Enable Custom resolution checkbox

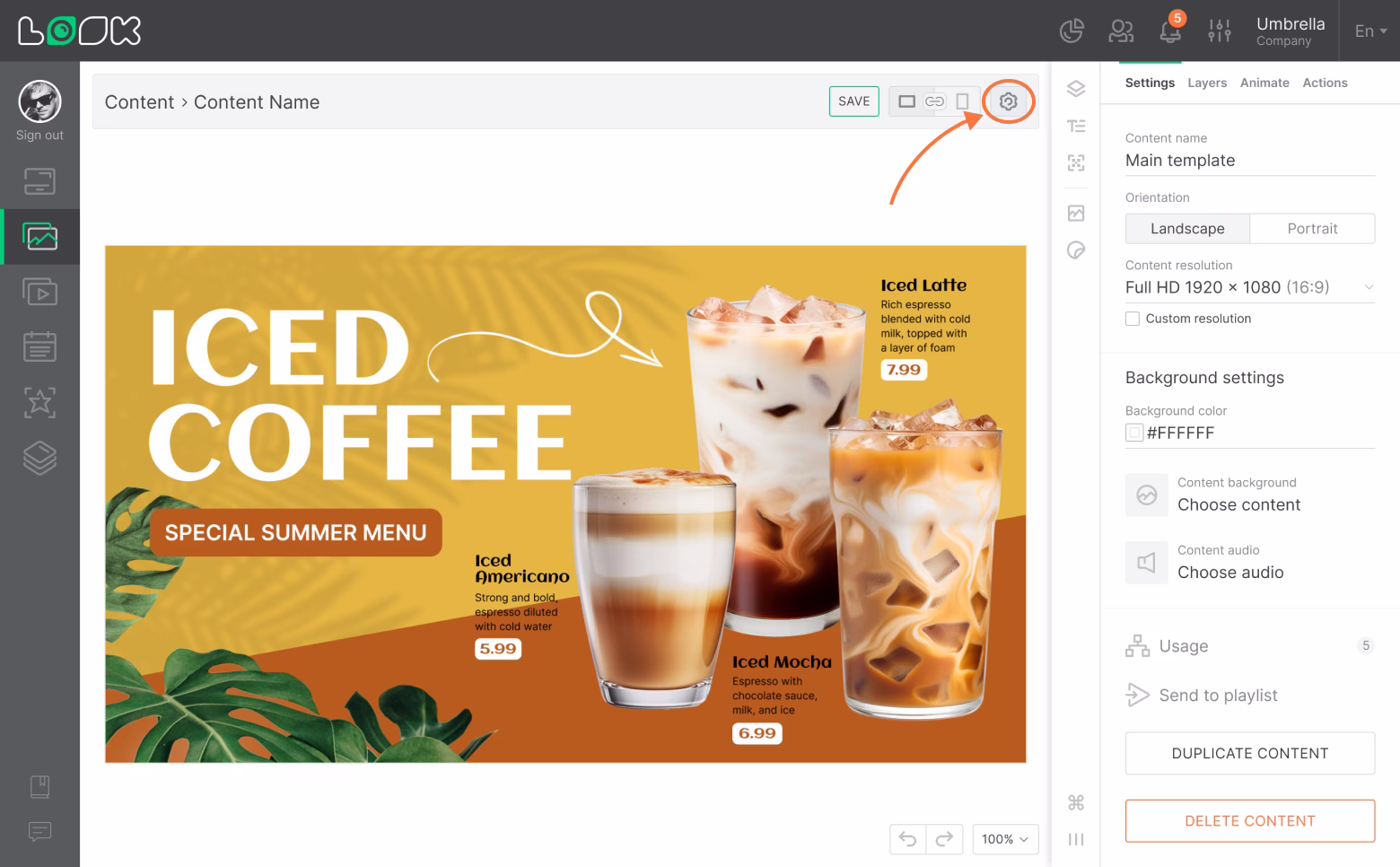(1133, 319)
